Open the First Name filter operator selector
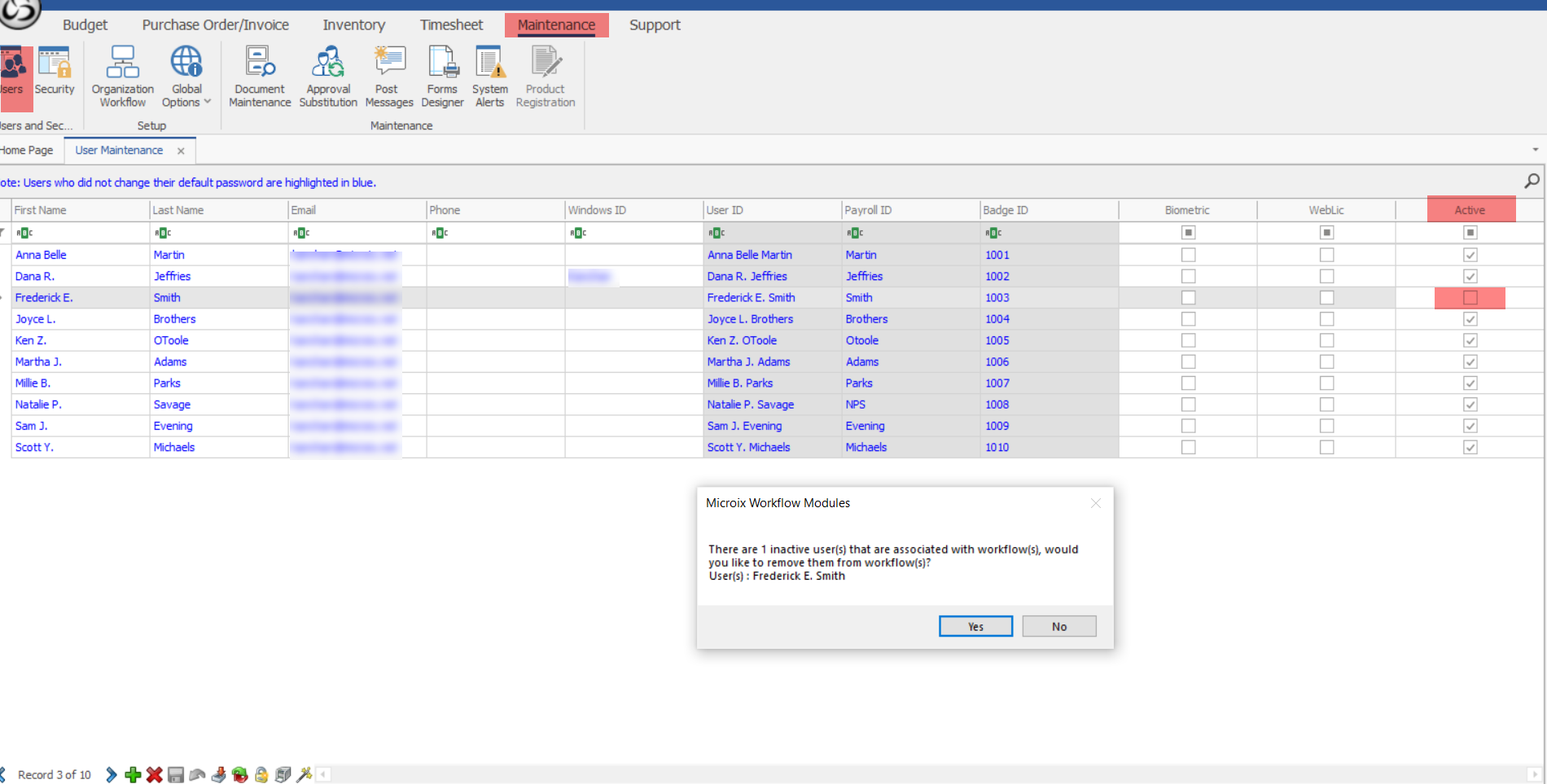1547x784 pixels. click(25, 233)
